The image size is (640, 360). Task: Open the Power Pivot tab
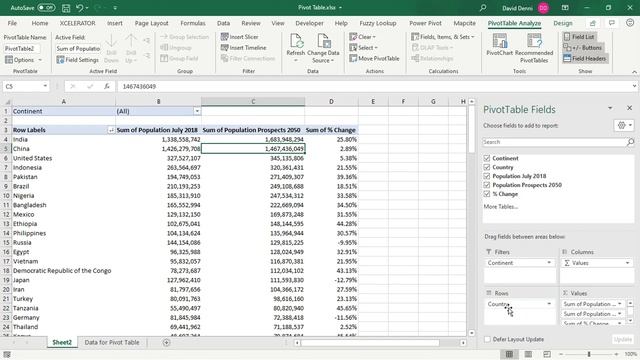[425, 23]
